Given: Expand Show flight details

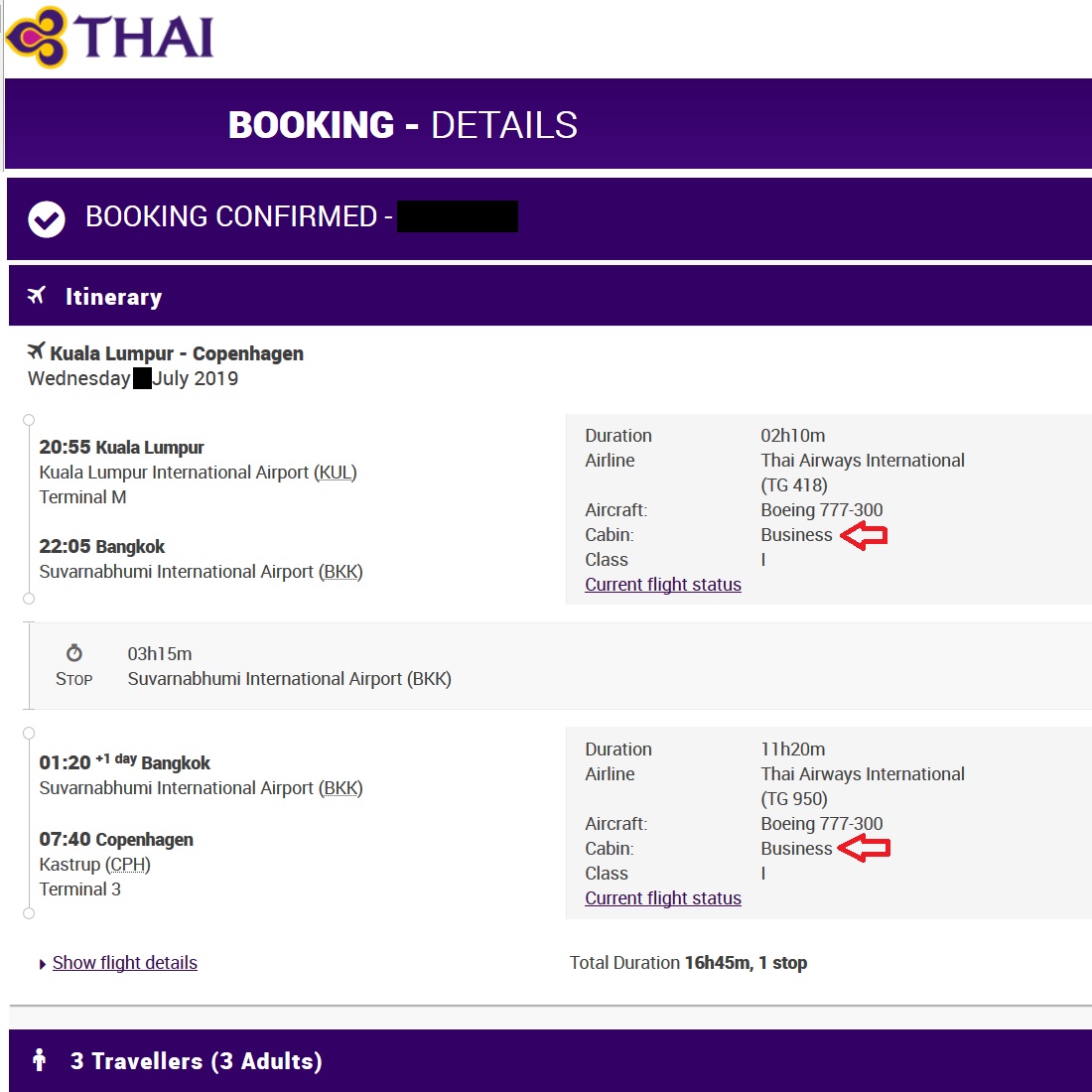Looking at the screenshot, I should 125,963.
